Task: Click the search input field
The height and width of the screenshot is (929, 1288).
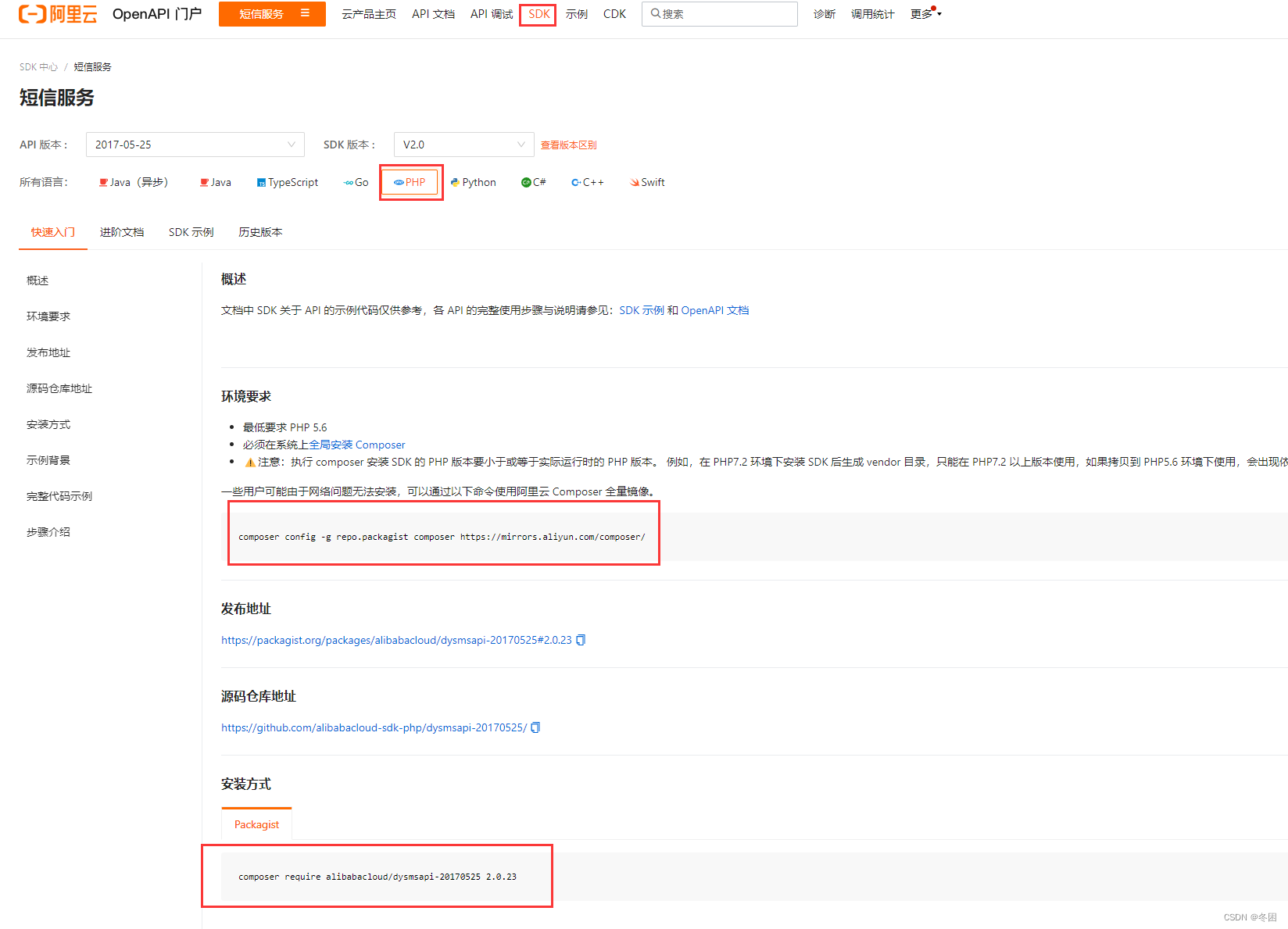Action: point(719,13)
